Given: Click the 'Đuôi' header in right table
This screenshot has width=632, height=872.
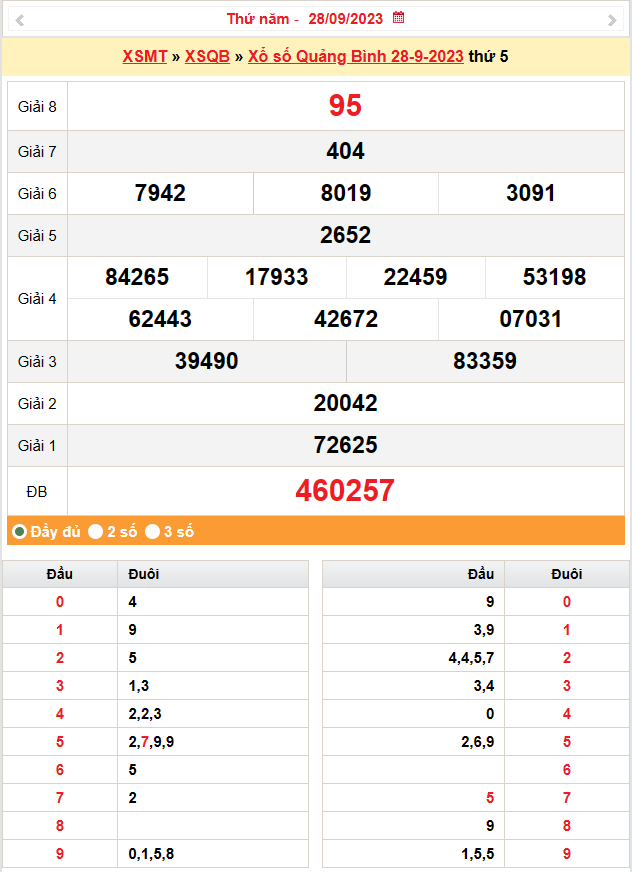Looking at the screenshot, I should click(x=566, y=574).
